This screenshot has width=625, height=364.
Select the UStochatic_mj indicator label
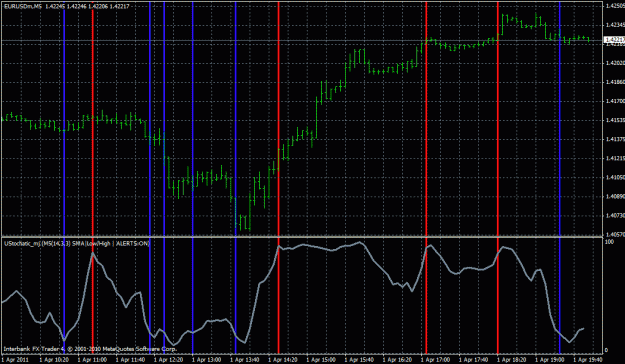[76, 243]
